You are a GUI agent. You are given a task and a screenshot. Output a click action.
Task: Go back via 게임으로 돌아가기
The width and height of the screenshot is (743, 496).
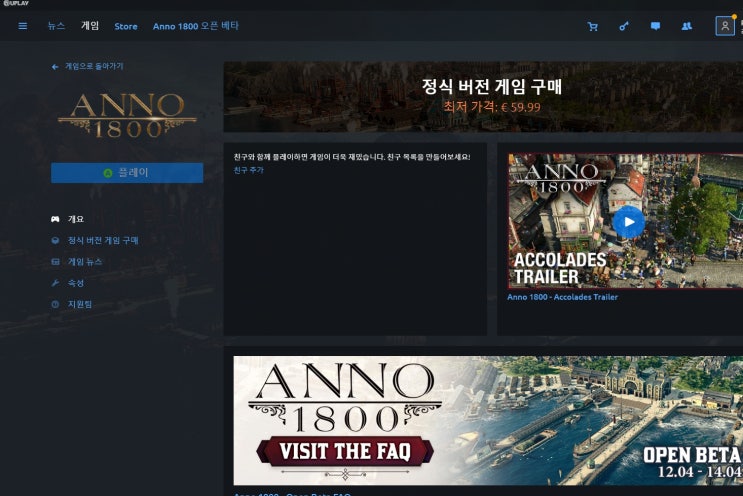point(94,66)
